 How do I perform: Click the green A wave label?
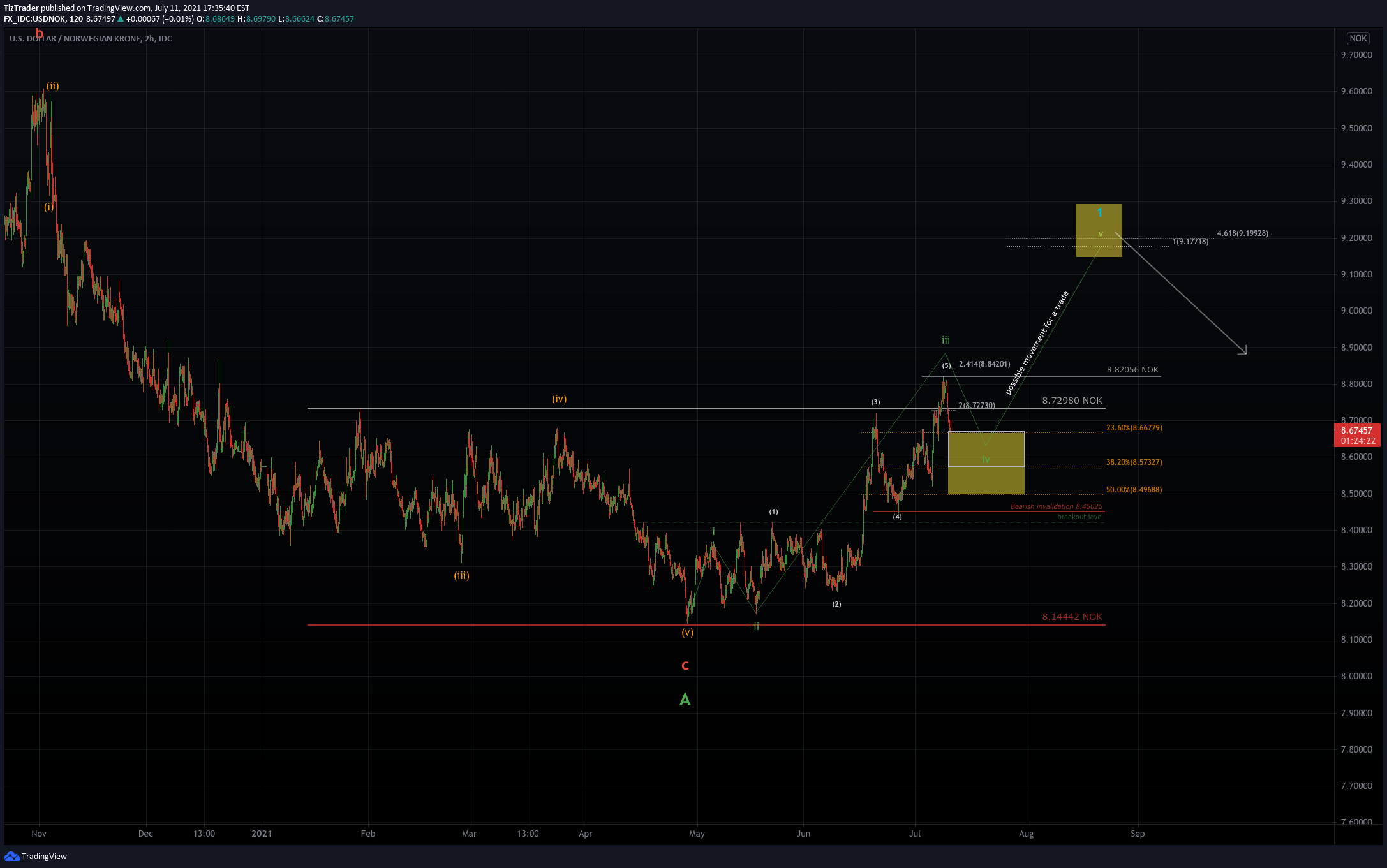(685, 700)
